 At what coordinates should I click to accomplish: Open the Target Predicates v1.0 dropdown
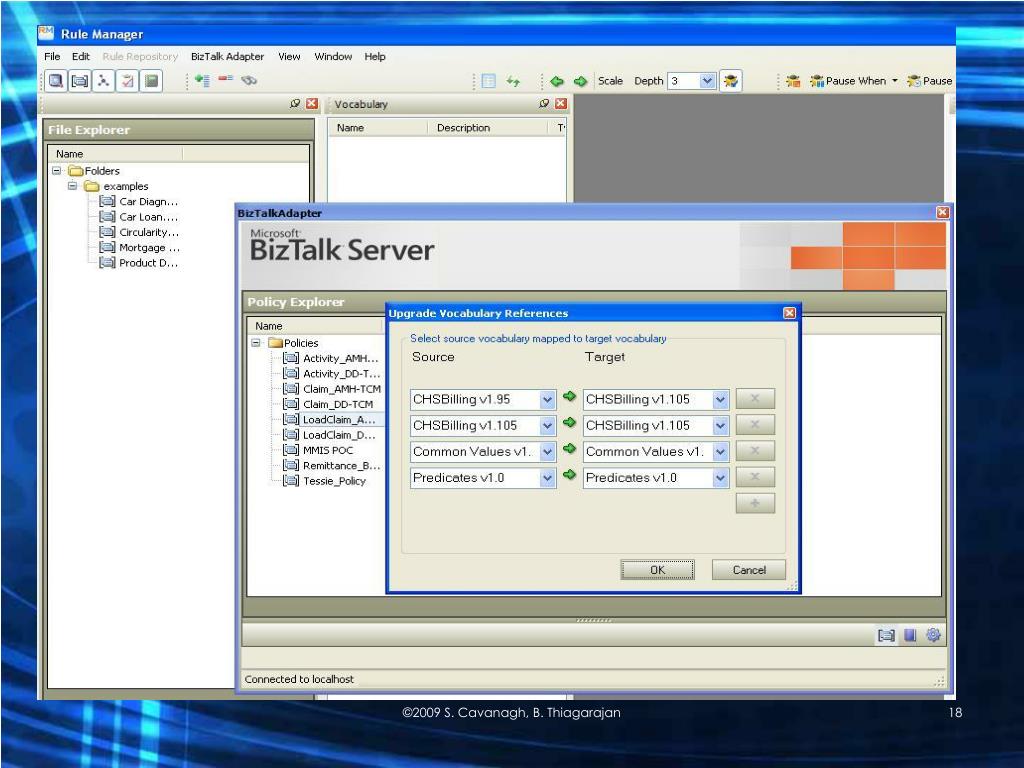pos(720,478)
